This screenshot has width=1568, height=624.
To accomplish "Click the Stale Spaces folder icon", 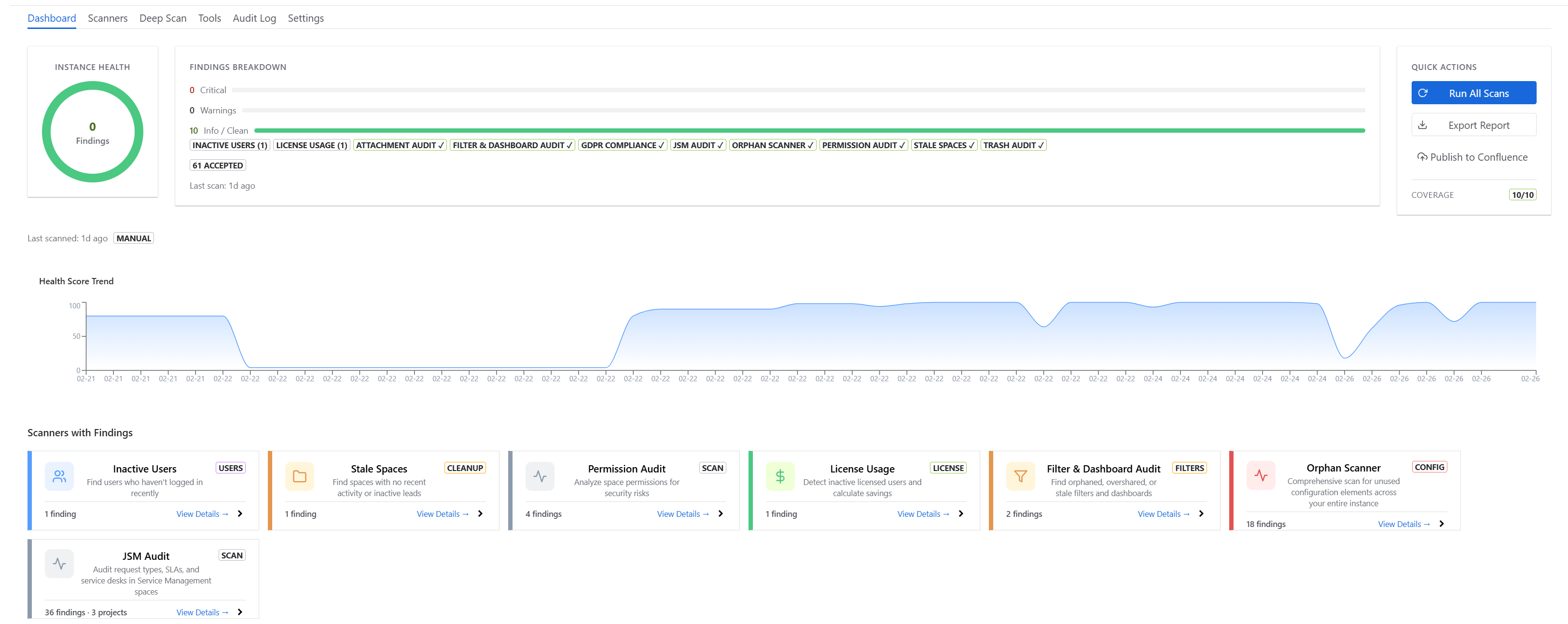I will [x=300, y=476].
